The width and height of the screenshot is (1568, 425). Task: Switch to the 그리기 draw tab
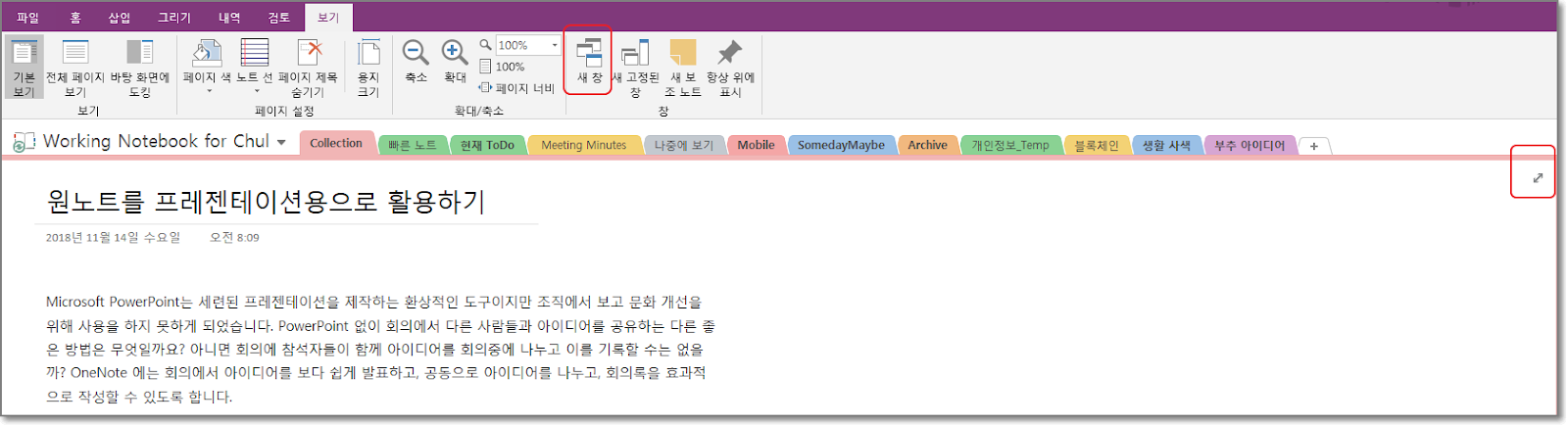coord(174,18)
